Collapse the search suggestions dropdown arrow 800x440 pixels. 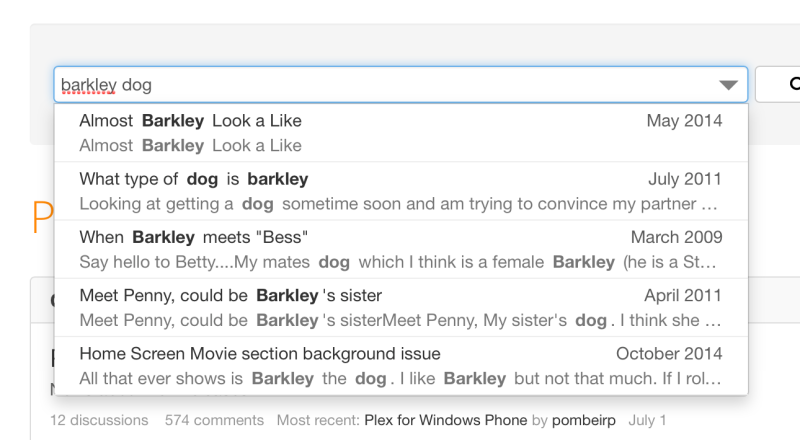(727, 85)
